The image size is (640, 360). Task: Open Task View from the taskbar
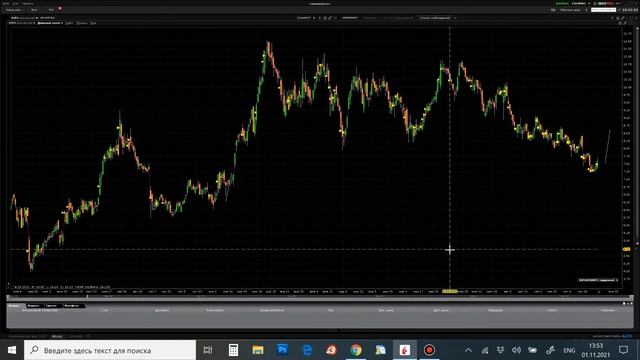pos(208,350)
